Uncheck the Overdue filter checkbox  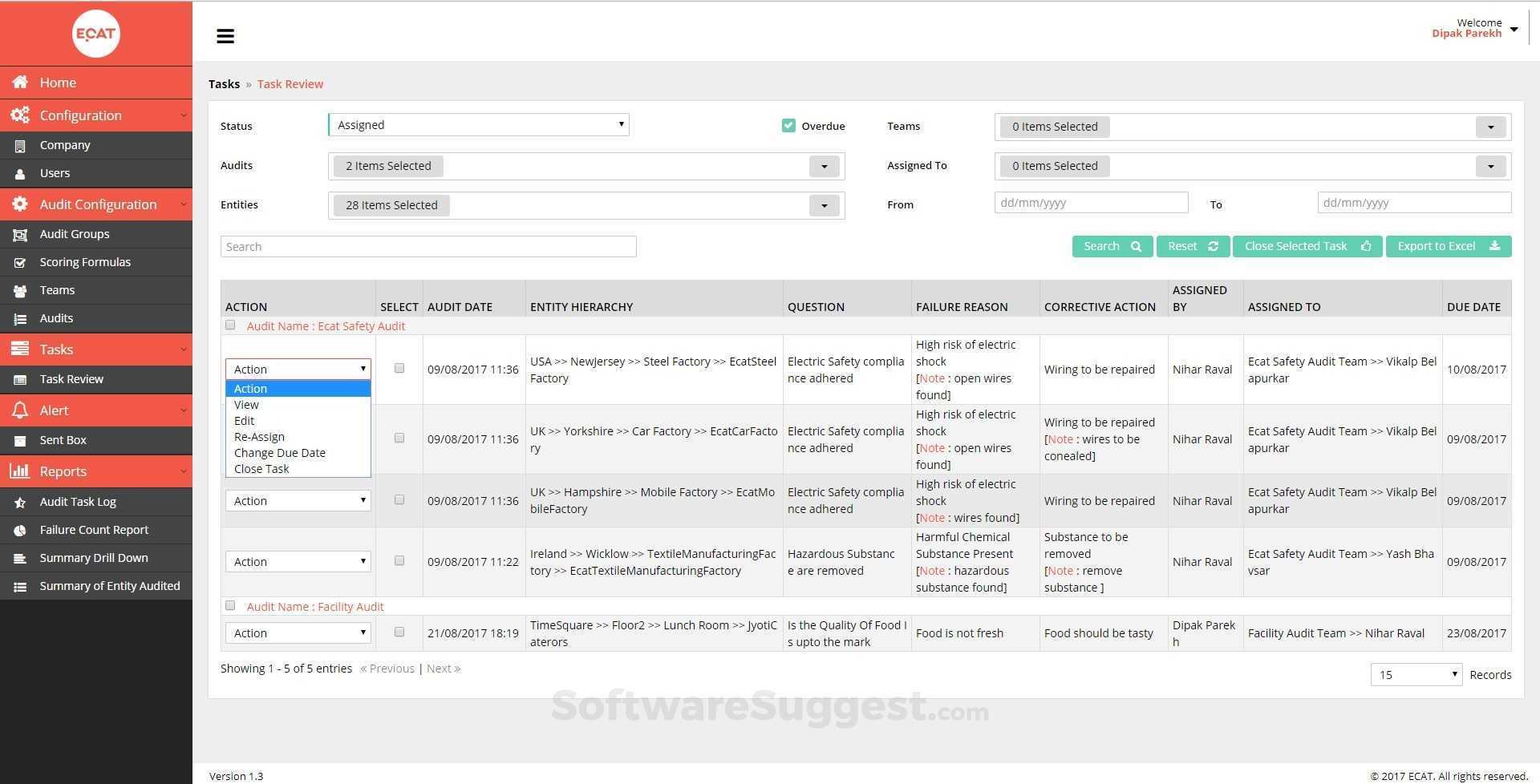pyautogui.click(x=788, y=125)
